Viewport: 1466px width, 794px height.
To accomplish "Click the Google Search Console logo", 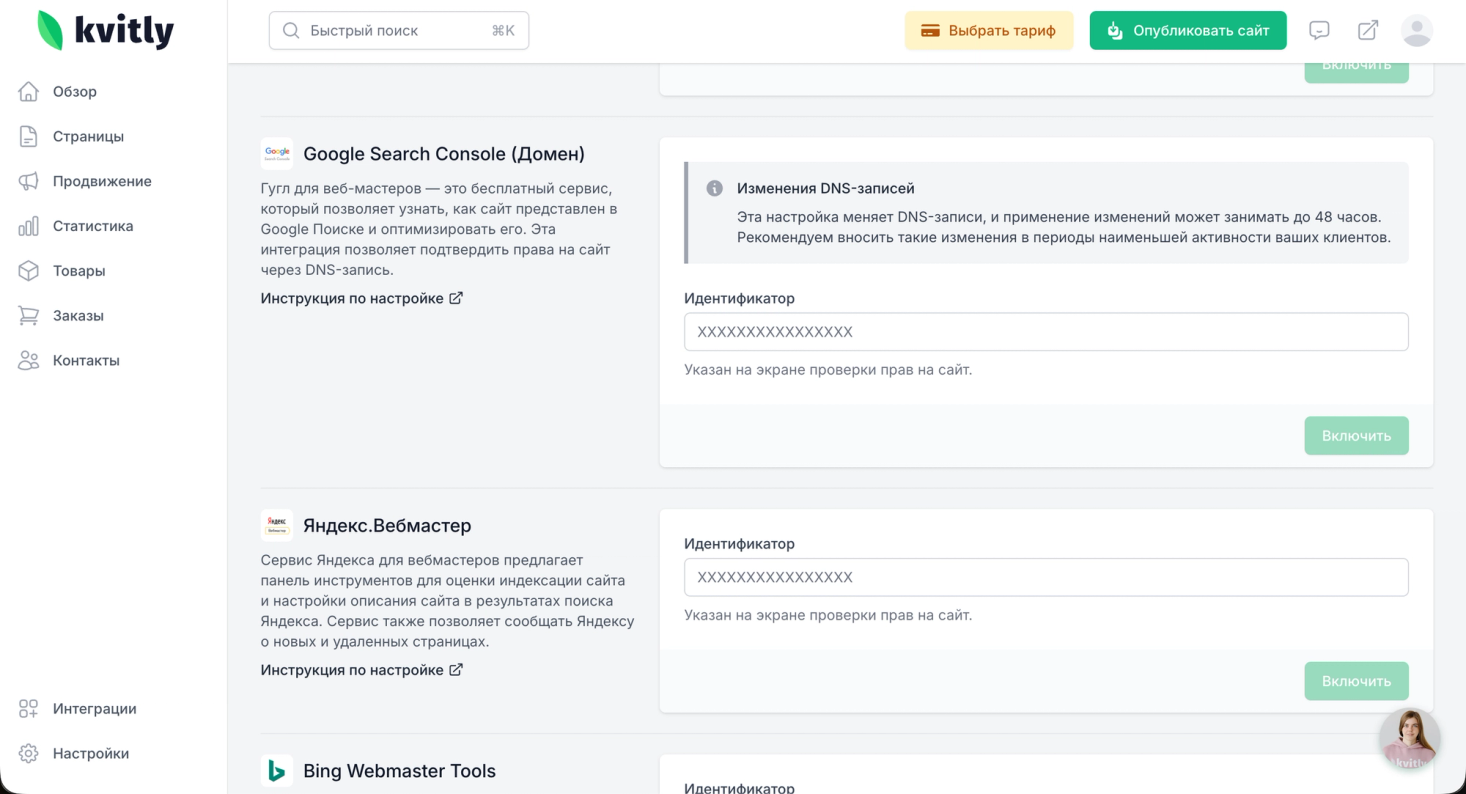I will point(277,154).
